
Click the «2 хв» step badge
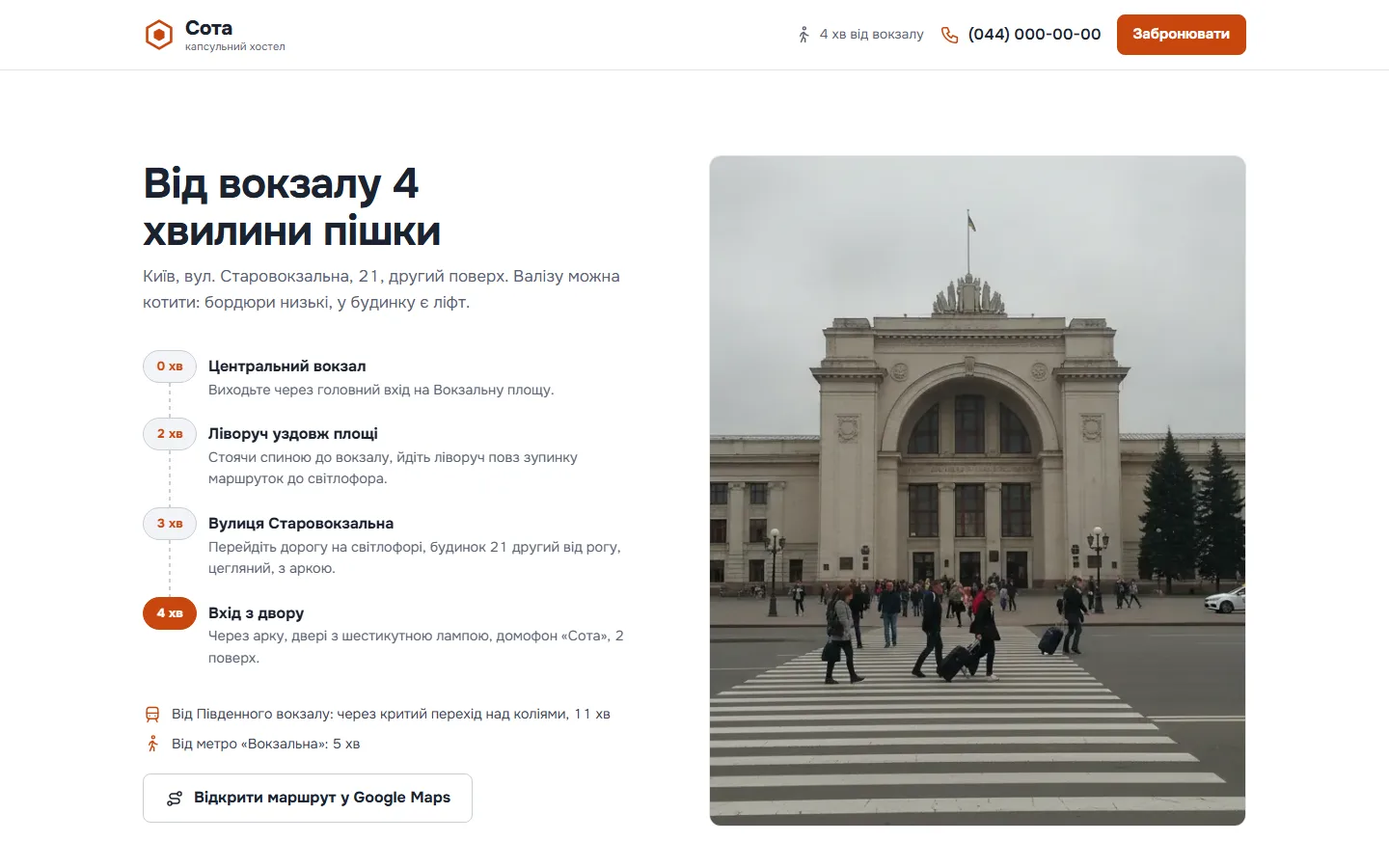click(x=170, y=434)
